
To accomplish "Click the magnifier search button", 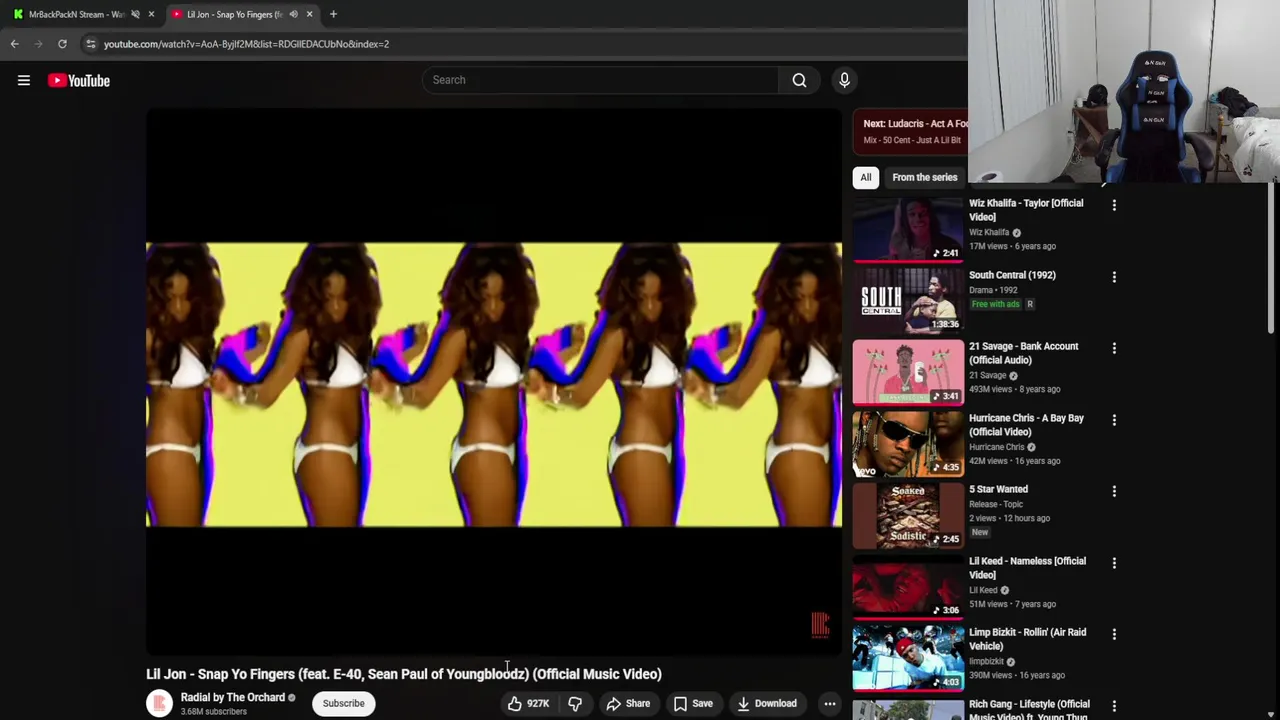I will click(799, 80).
